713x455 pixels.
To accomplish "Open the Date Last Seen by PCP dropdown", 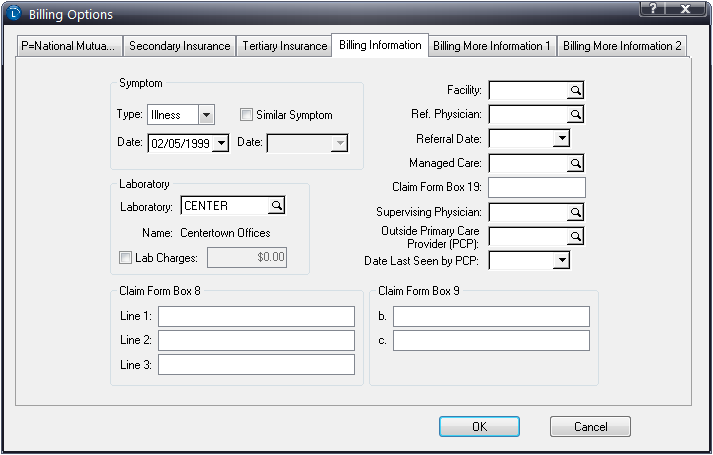I will pyautogui.click(x=562, y=260).
